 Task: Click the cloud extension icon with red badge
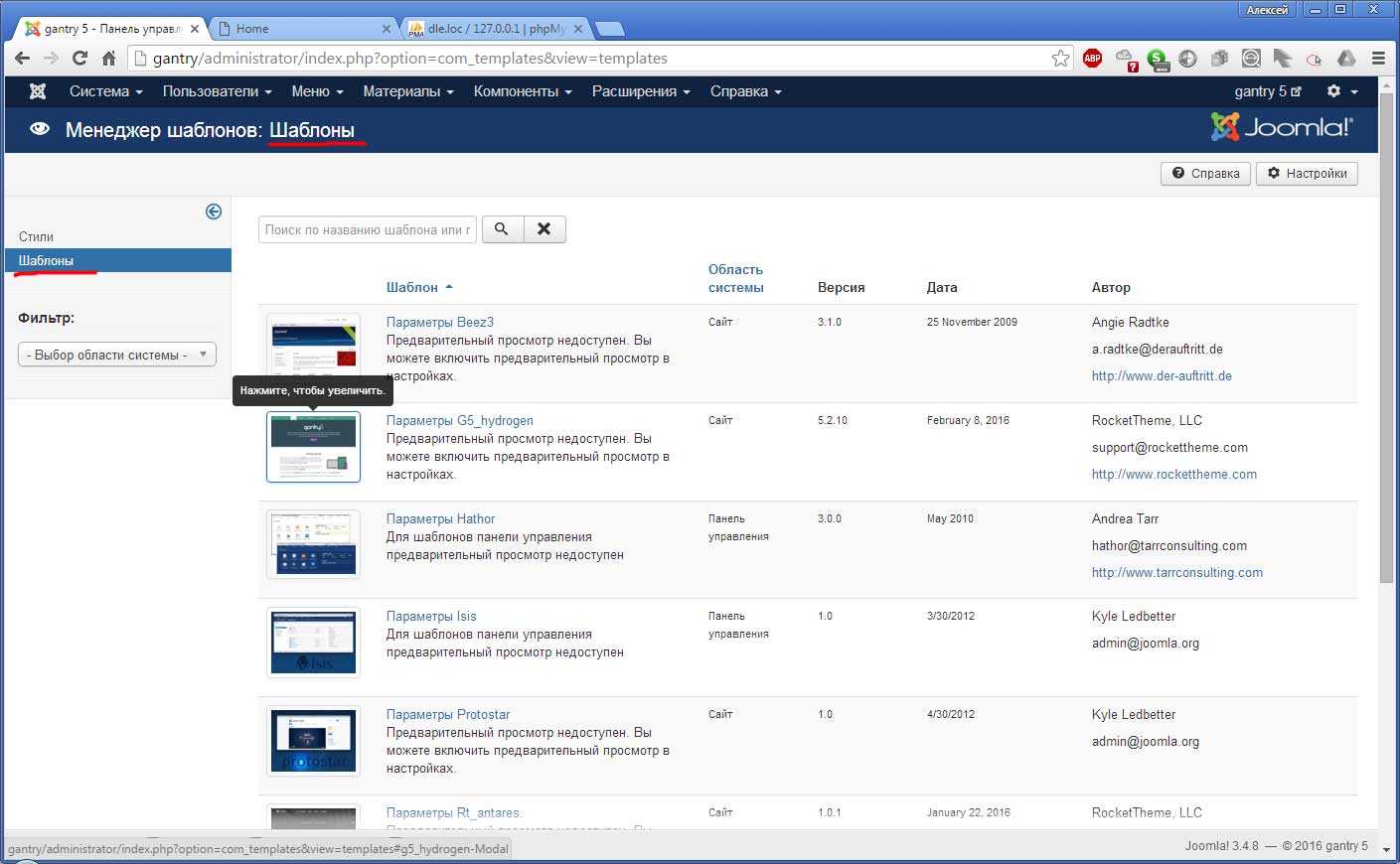pos(1126,60)
